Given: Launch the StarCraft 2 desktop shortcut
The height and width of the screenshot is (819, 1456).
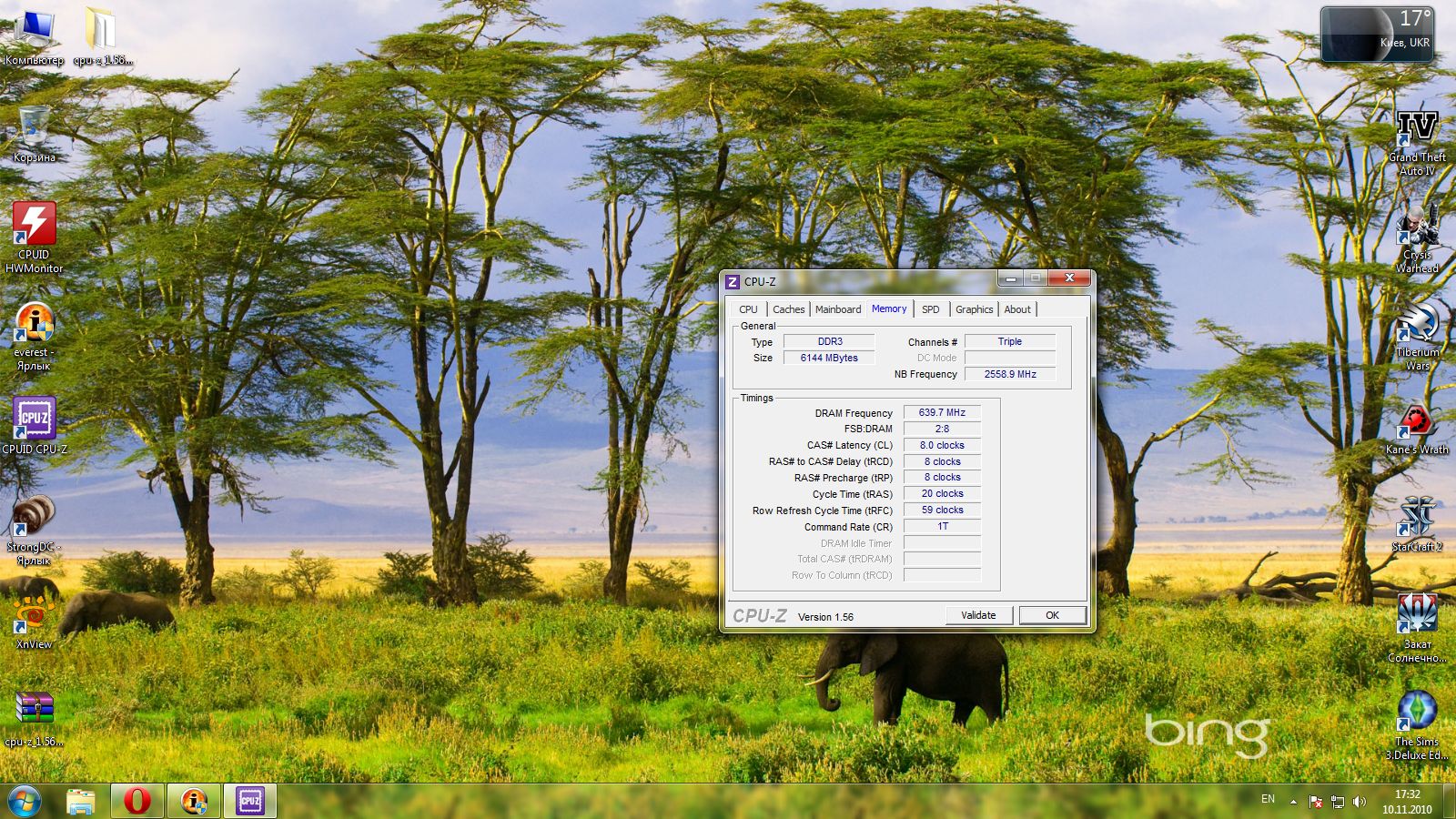Looking at the screenshot, I should [x=1417, y=517].
